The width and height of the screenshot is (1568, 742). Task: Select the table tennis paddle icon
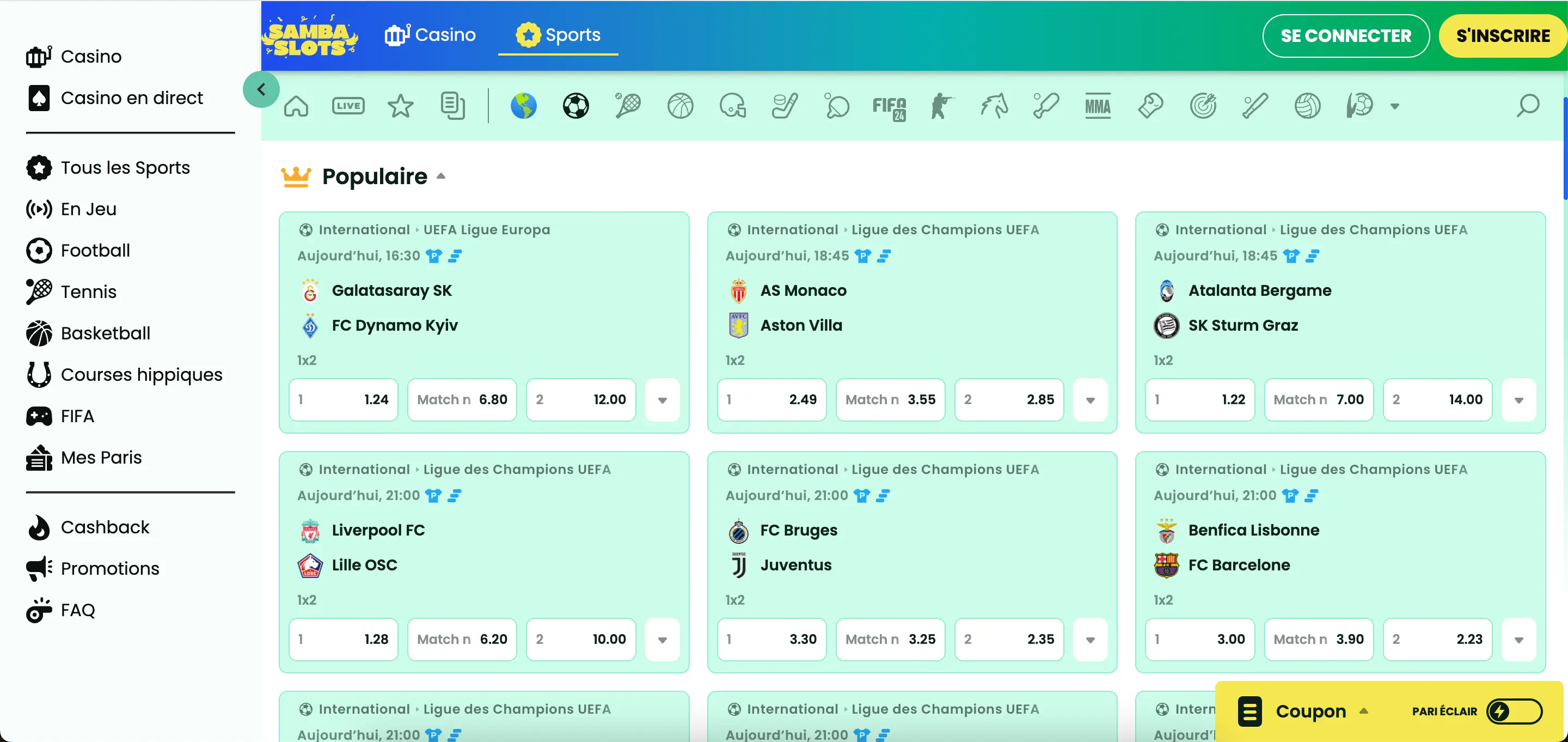point(837,106)
